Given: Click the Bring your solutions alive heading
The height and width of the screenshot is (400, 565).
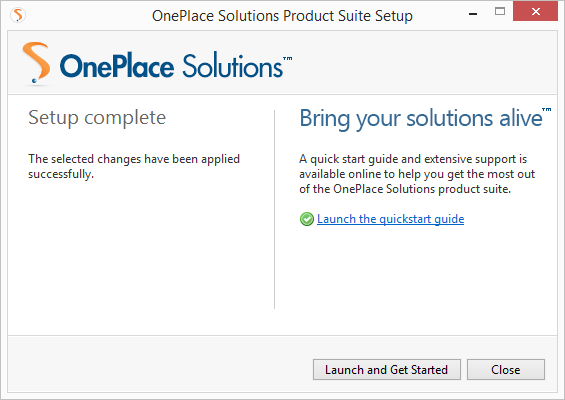Looking at the screenshot, I should coord(421,118).
